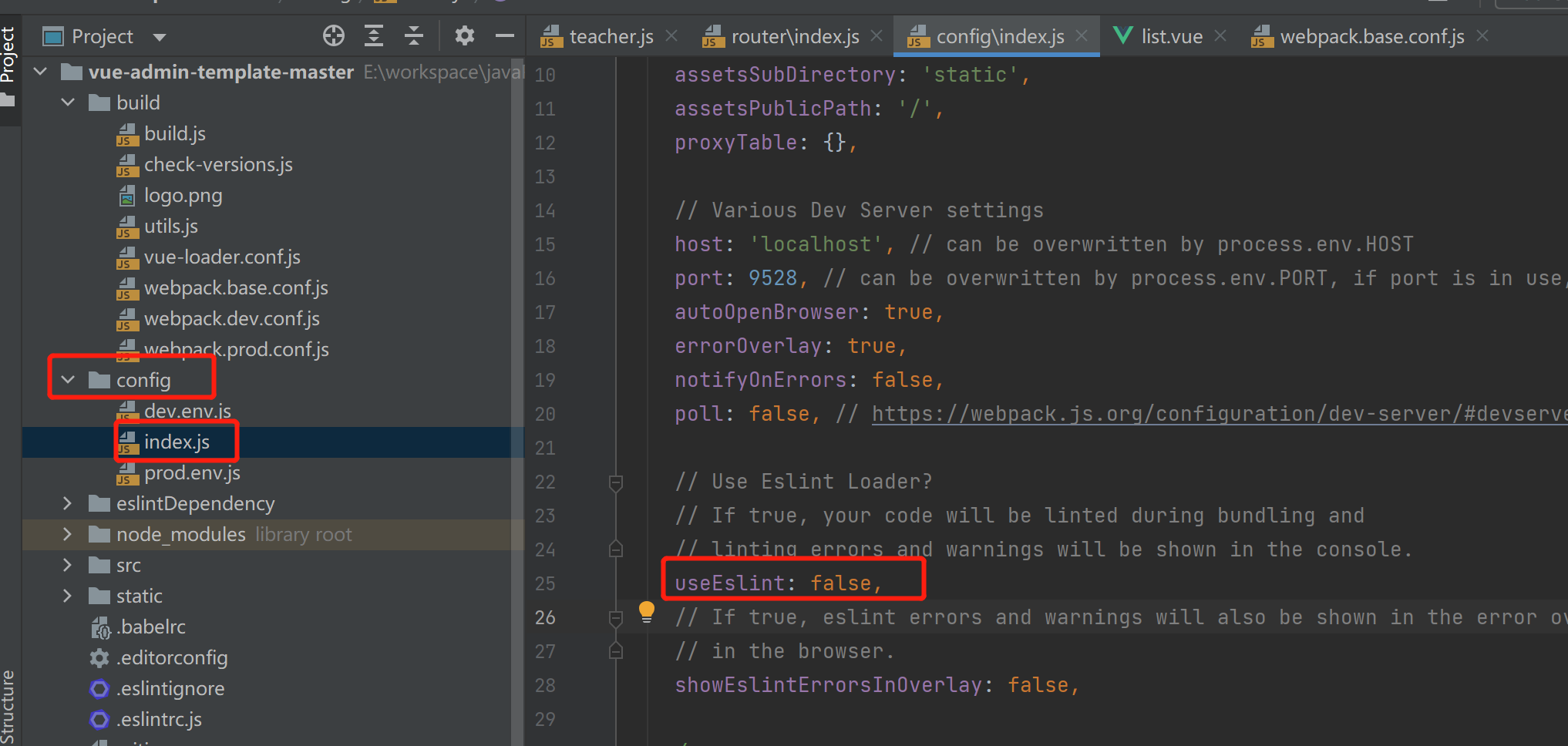Click line number 25 in gutter
1568x746 pixels.
pyautogui.click(x=545, y=583)
